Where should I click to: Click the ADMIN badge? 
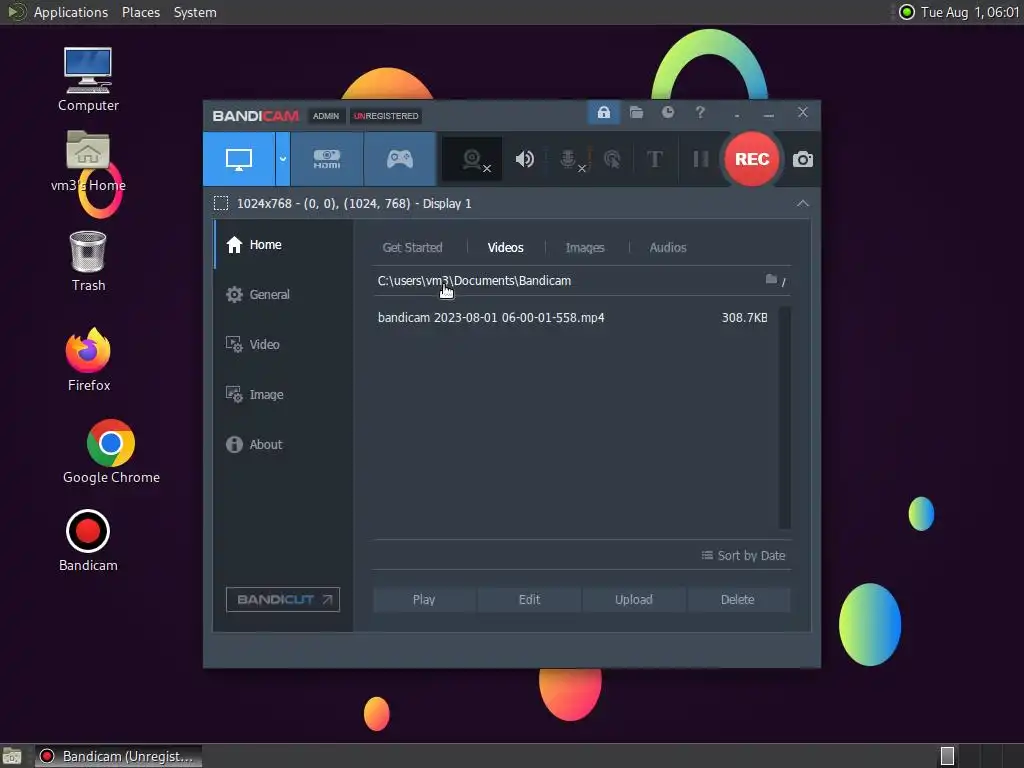pos(326,116)
